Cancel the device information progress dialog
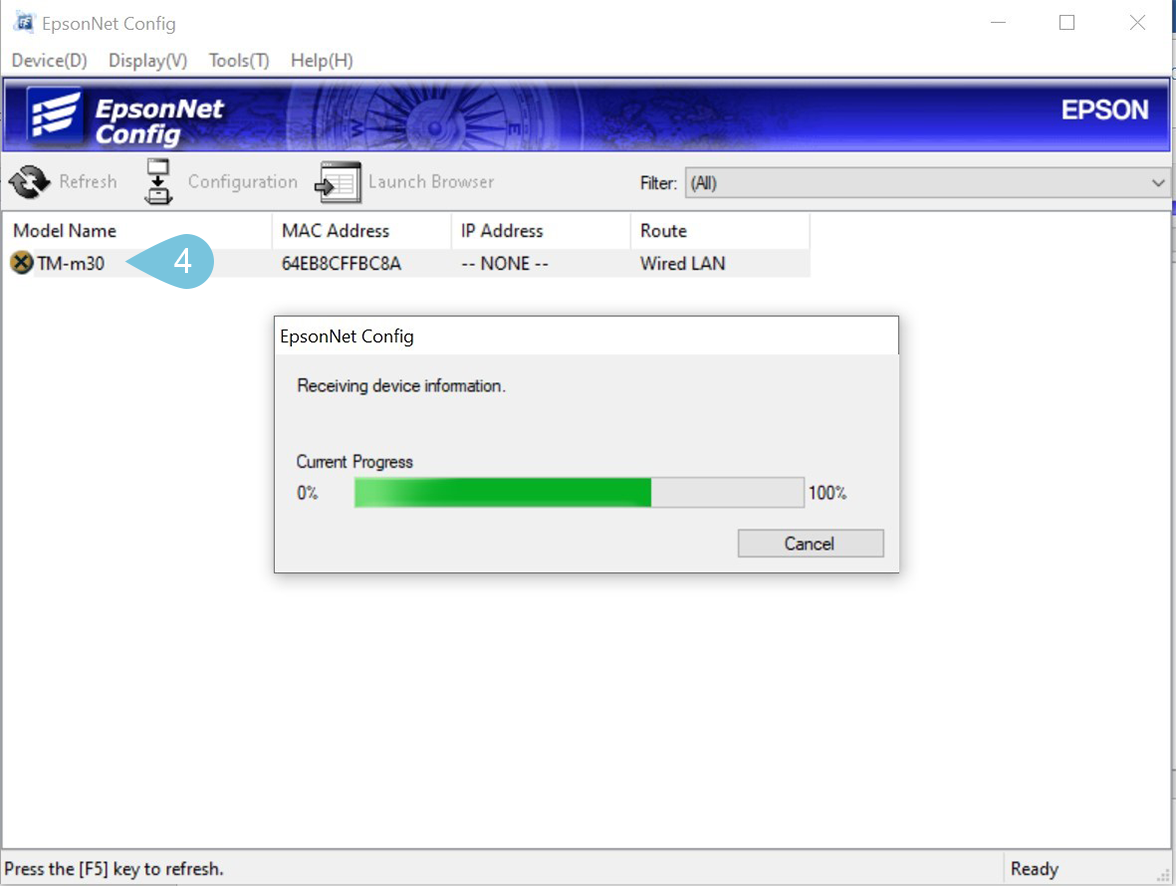The image size is (1176, 886). (810, 544)
